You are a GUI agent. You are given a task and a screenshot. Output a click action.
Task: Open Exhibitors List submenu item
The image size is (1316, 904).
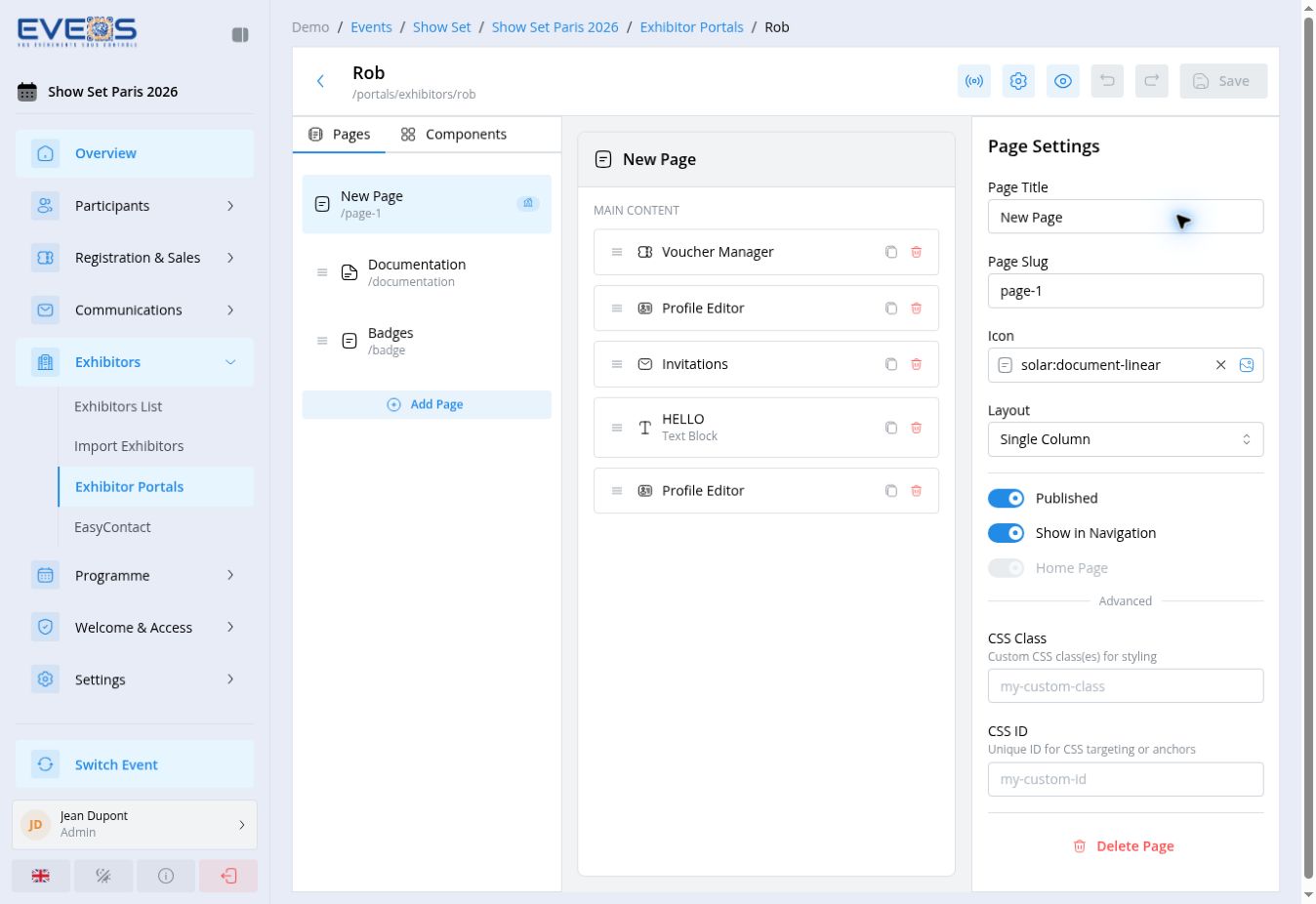coord(118,406)
